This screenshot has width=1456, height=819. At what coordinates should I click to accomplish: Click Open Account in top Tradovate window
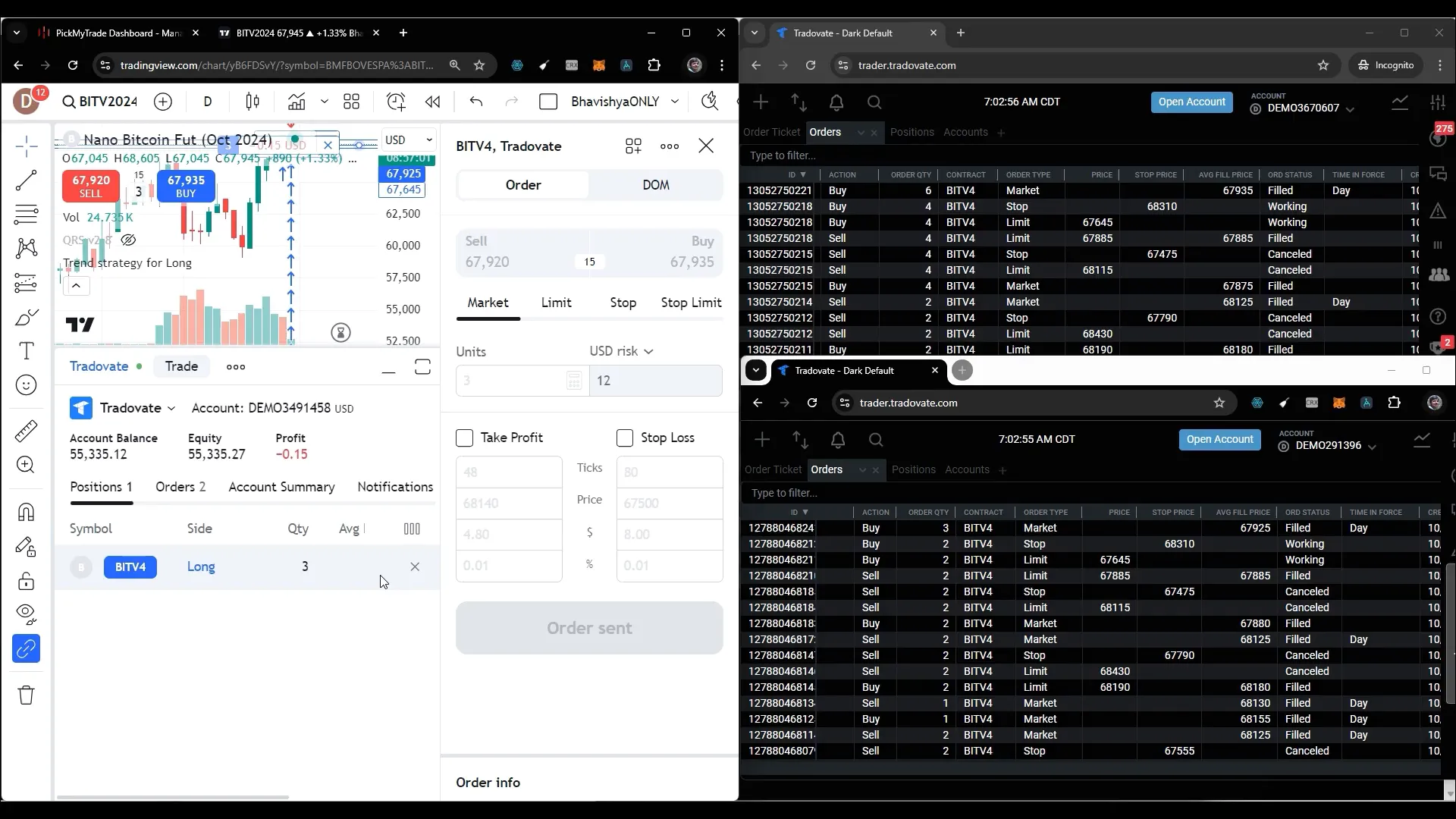(x=1191, y=102)
